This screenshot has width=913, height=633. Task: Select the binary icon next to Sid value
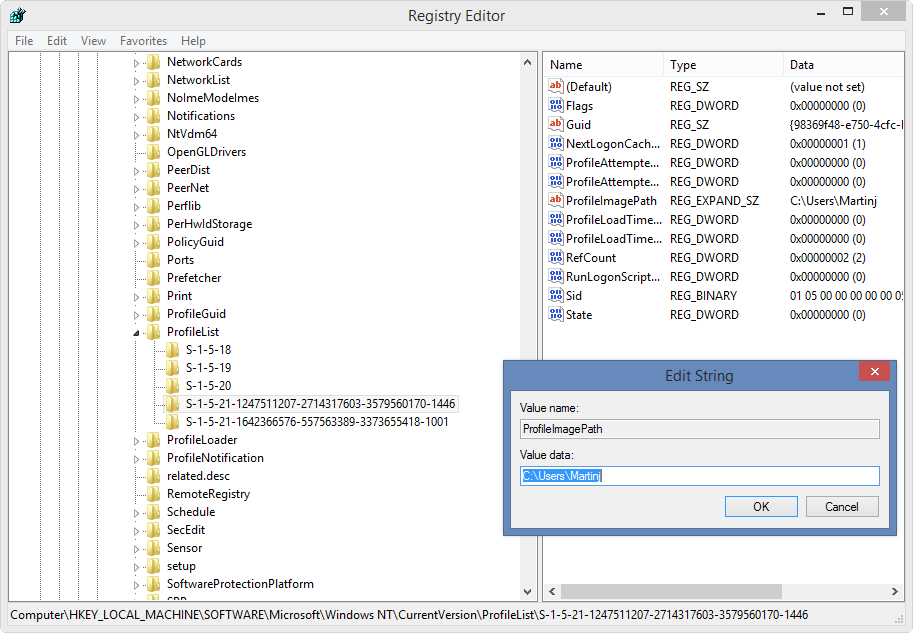556,296
